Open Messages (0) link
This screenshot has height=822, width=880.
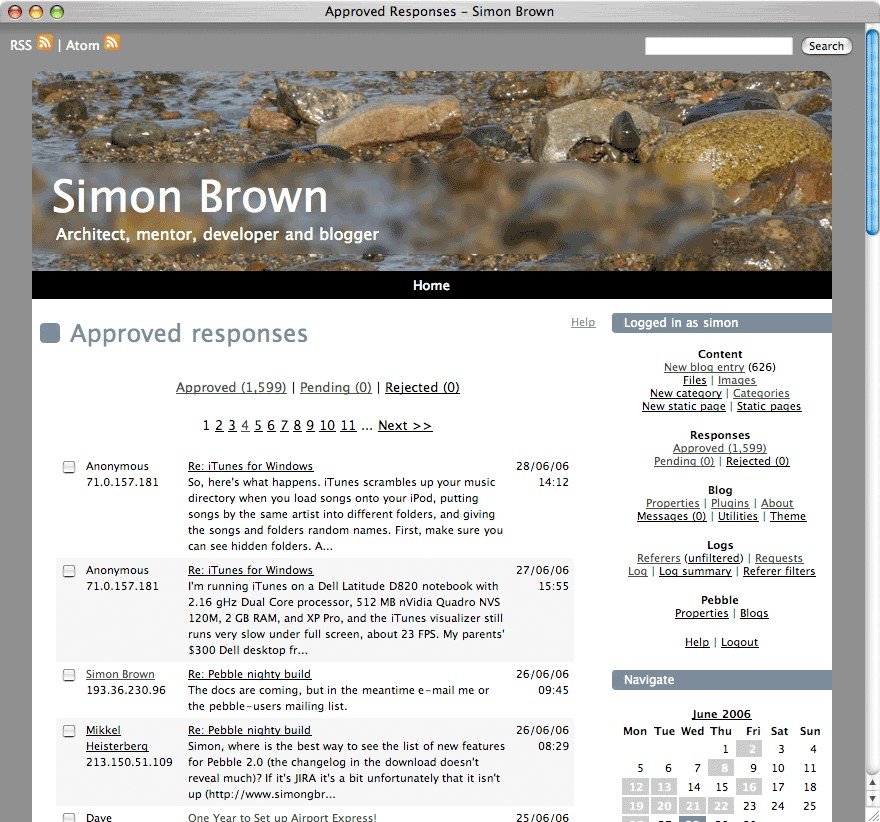671,516
